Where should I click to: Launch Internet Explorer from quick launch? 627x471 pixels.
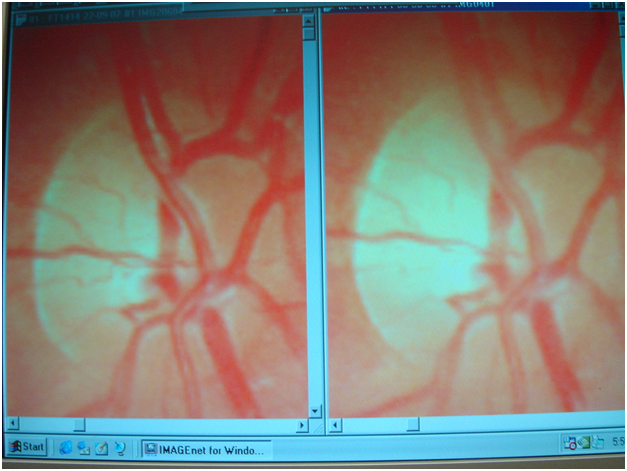point(66,447)
